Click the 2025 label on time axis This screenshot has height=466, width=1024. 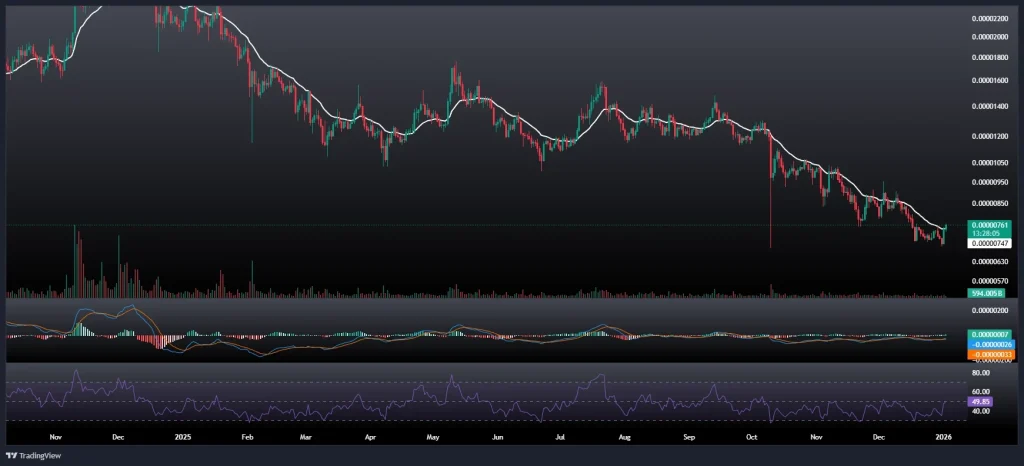pyautogui.click(x=181, y=437)
